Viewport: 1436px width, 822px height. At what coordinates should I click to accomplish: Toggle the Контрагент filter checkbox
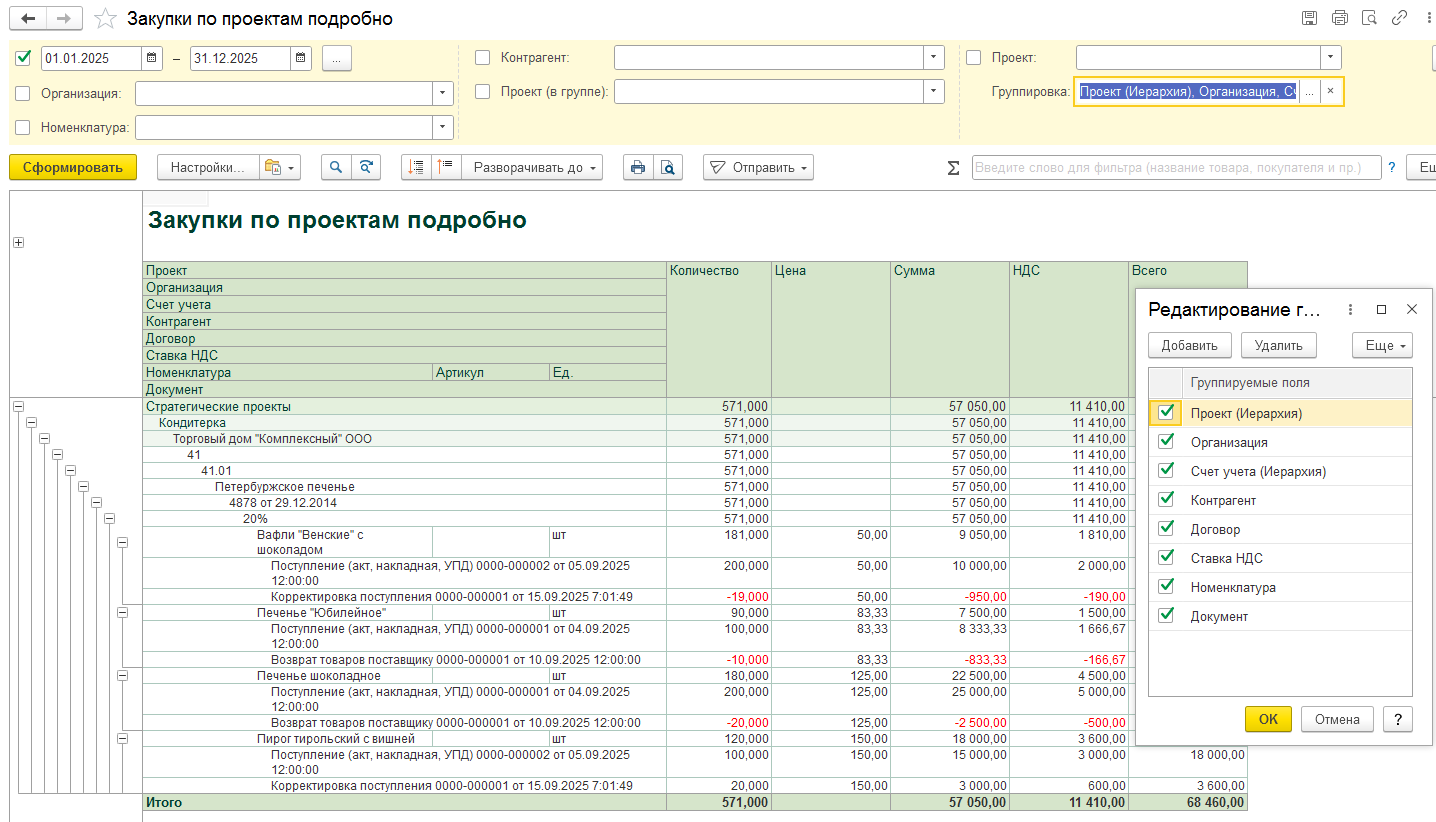tap(483, 58)
